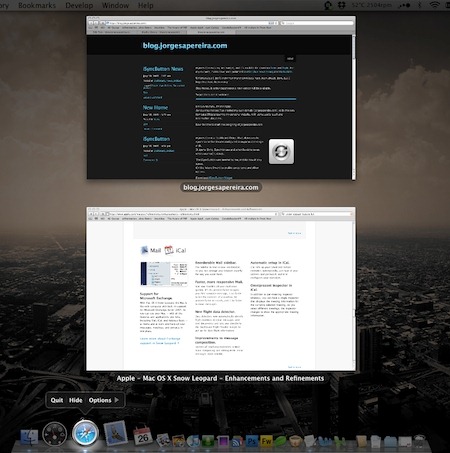This screenshot has width=450, height=453.
Task: Expand the Options submenu arrow
Action: (117, 400)
